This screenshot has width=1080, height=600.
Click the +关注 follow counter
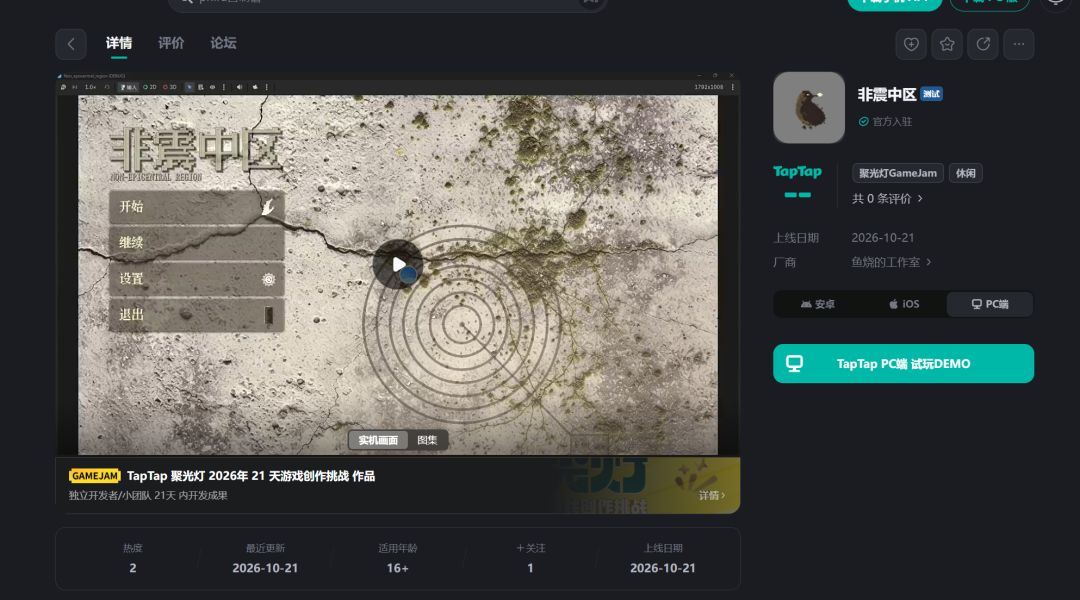[x=530, y=559]
